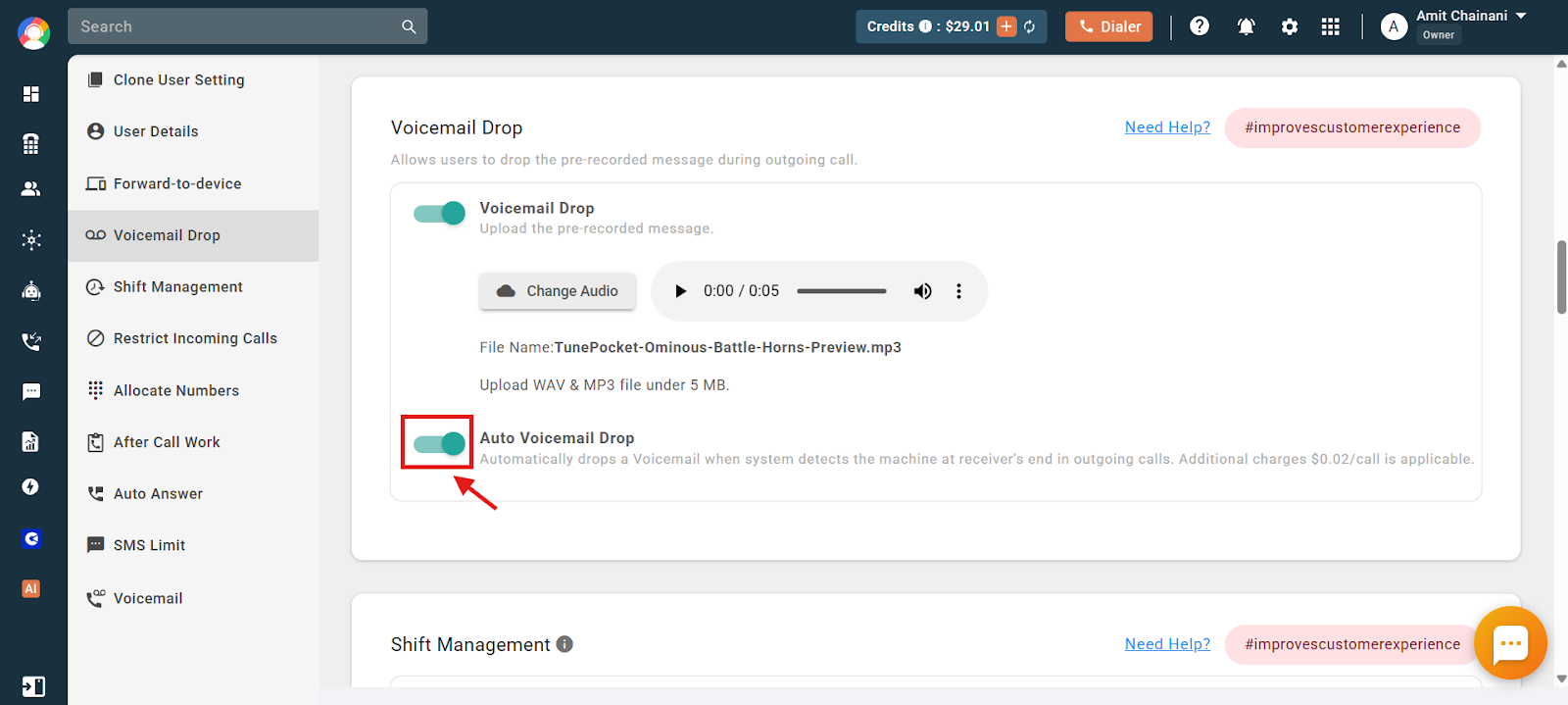Mute the audio player volume
The width and height of the screenshot is (1568, 705).
[922, 291]
